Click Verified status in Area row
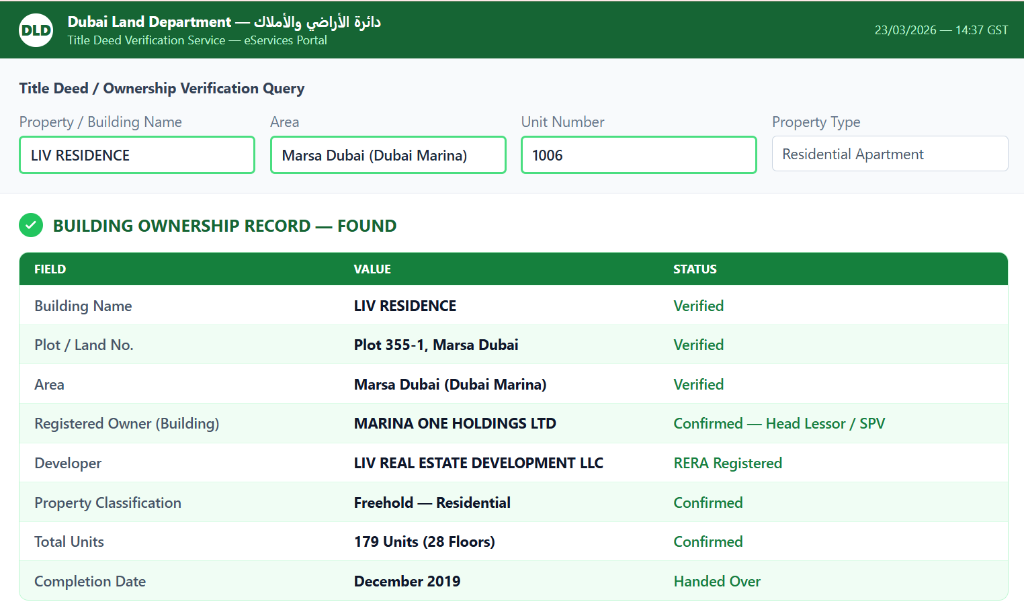The height and width of the screenshot is (614, 1024). (x=698, y=385)
